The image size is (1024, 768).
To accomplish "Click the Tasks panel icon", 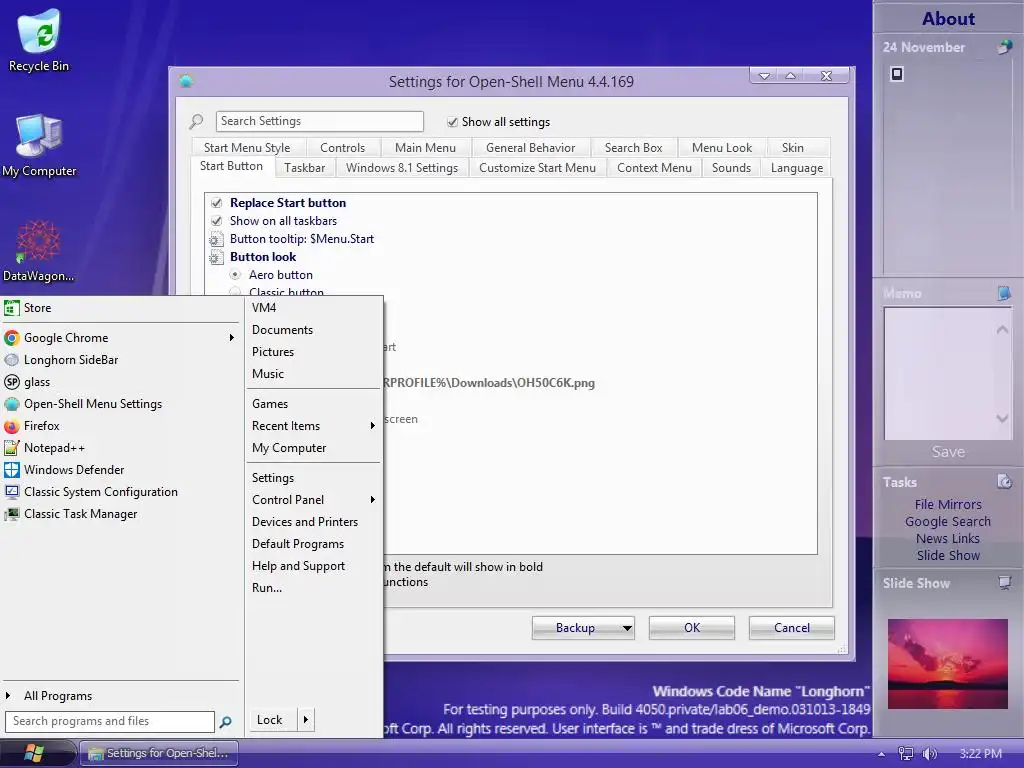I will tap(1004, 482).
